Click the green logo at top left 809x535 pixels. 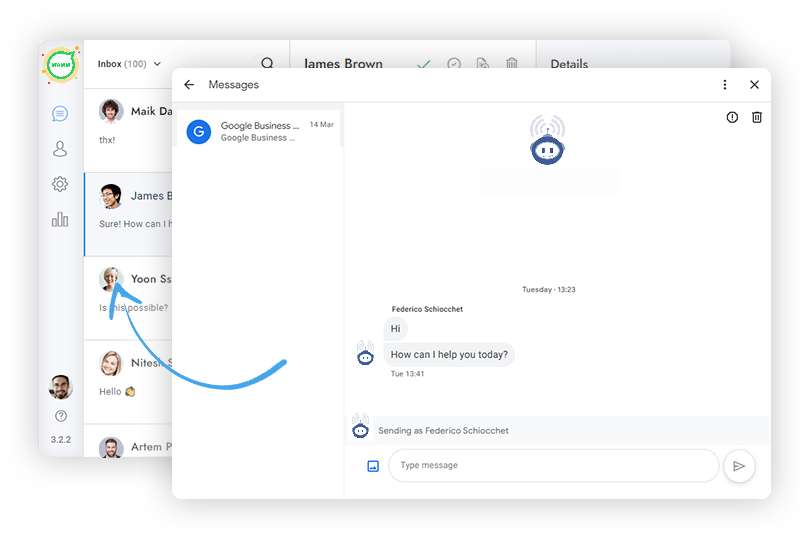(61, 64)
